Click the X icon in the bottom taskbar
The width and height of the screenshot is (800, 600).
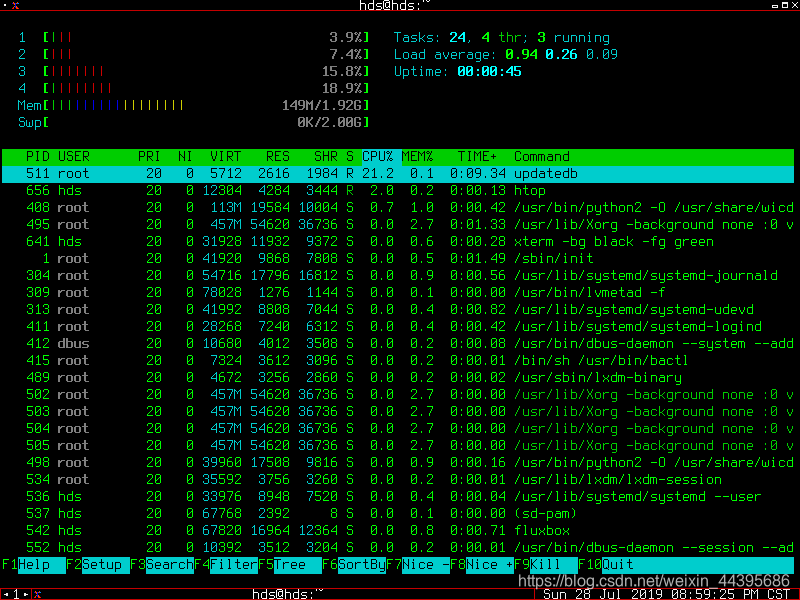coord(37,594)
